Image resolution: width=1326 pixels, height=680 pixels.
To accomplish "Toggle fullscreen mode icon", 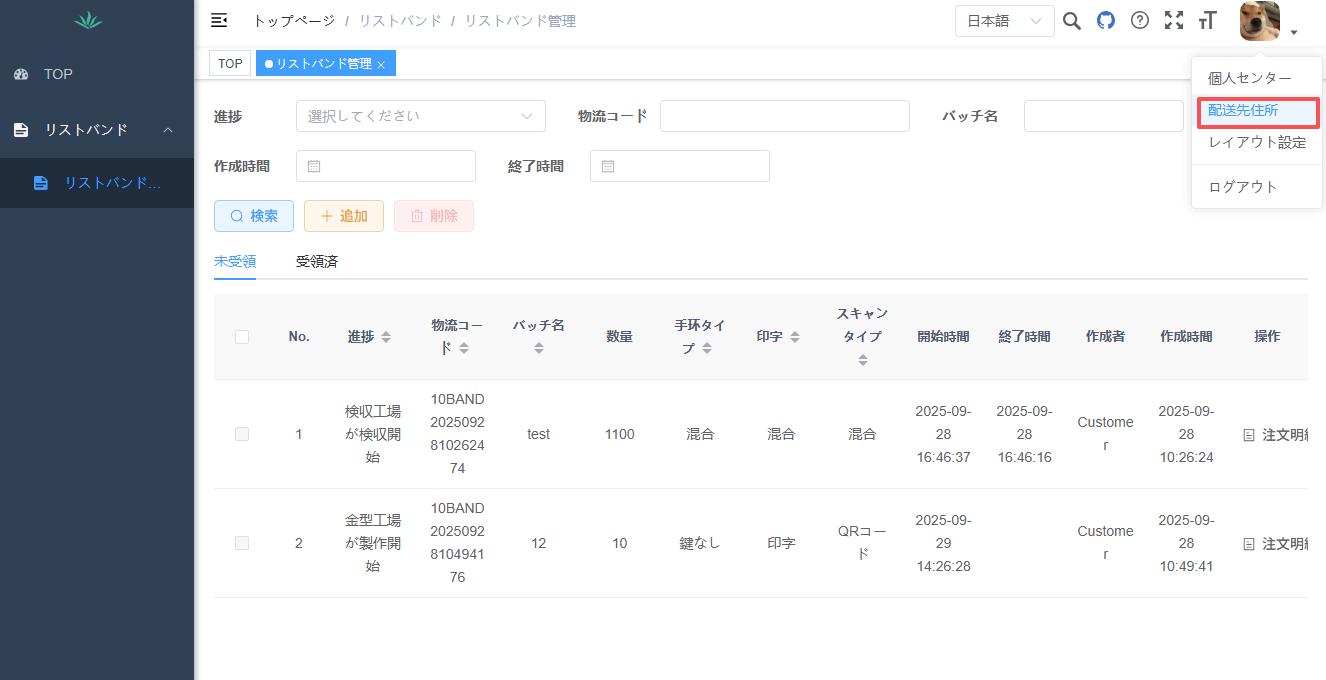I will click(x=1174, y=21).
